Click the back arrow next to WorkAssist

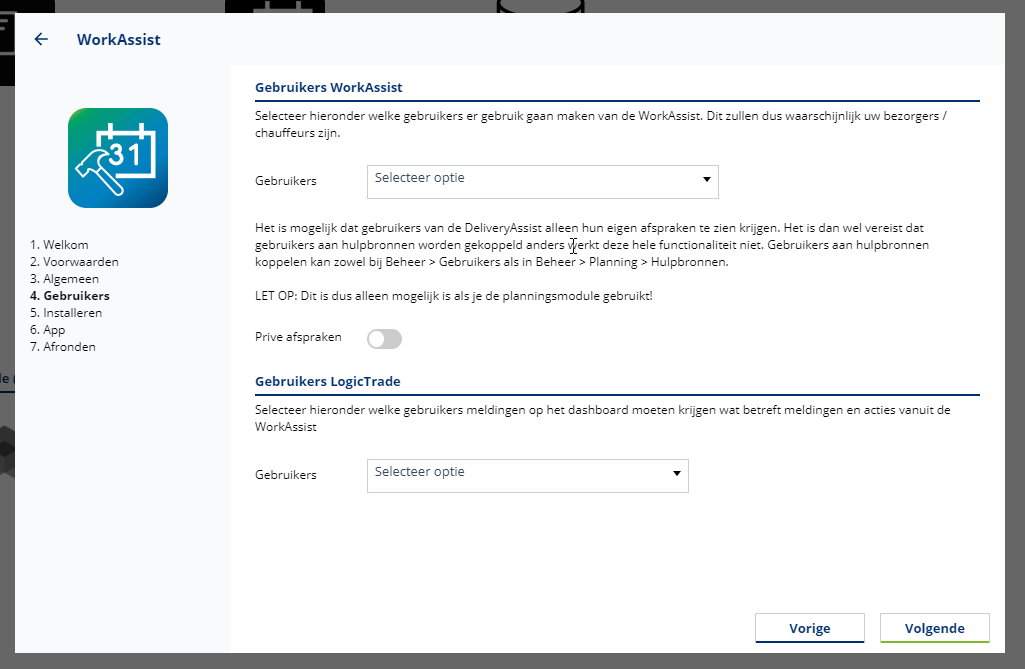41,39
